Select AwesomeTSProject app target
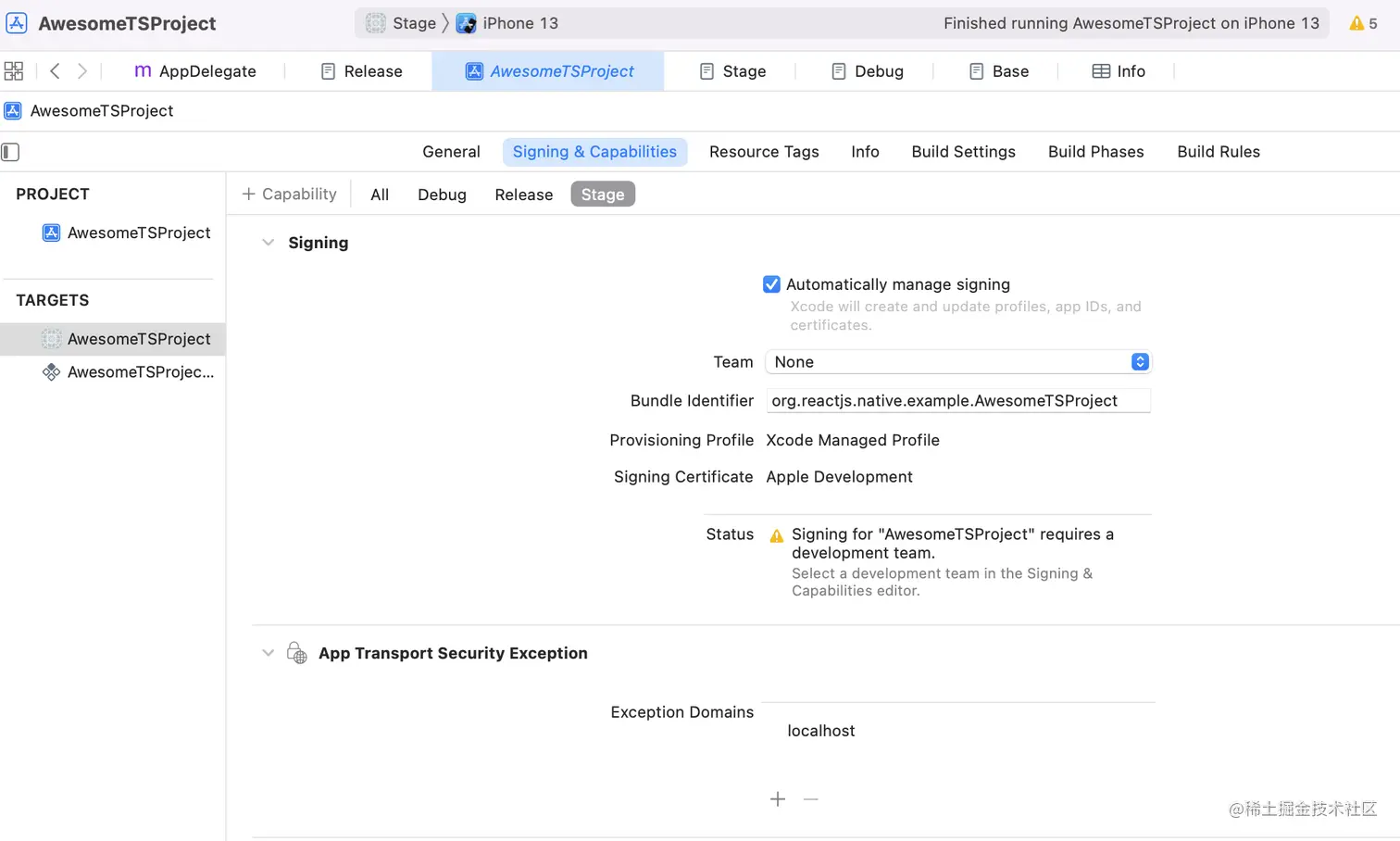This screenshot has width=1400, height=841. click(113, 339)
